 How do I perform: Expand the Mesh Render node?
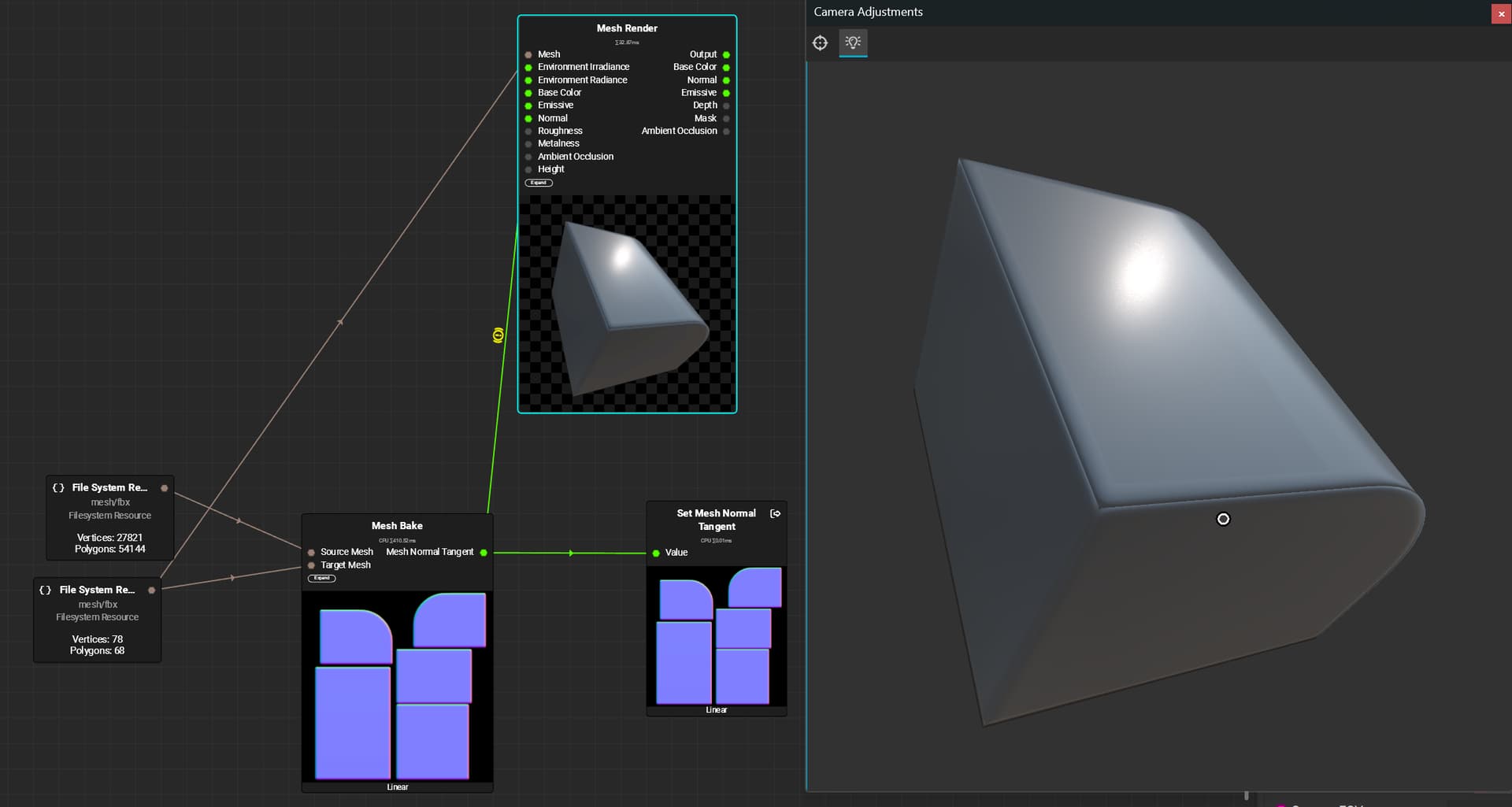539,183
